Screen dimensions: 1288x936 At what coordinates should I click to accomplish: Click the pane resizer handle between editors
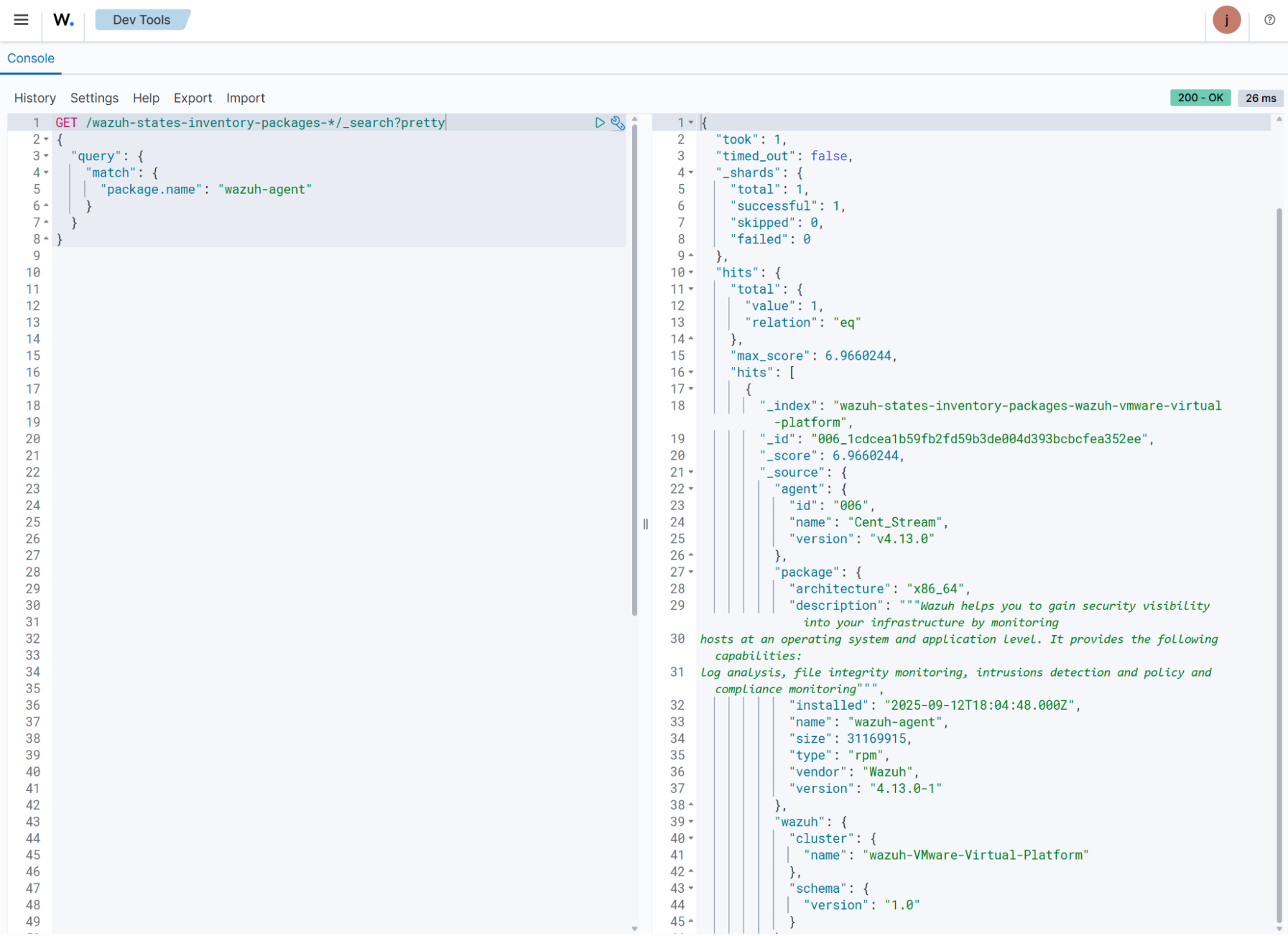coord(645,524)
